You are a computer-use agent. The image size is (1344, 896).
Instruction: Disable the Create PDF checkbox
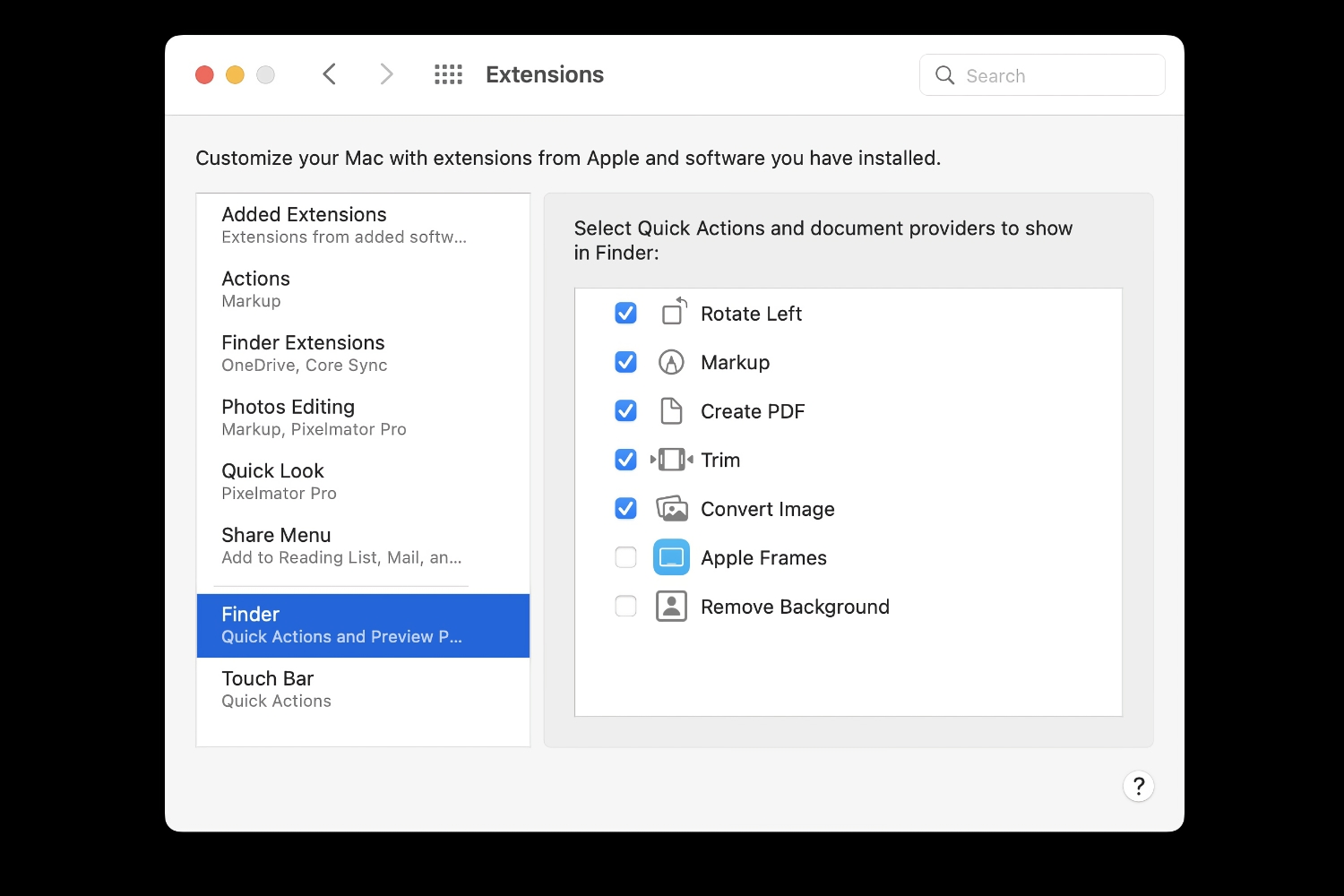[x=625, y=411]
